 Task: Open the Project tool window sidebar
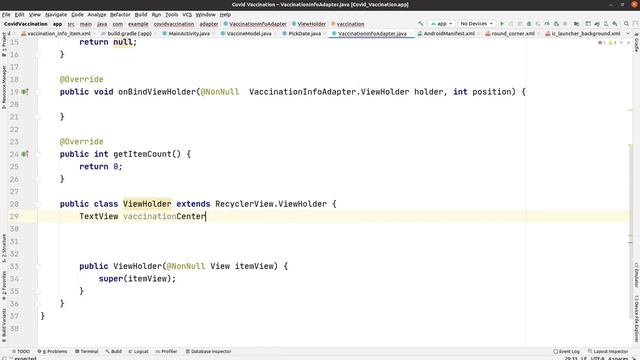coord(4,45)
